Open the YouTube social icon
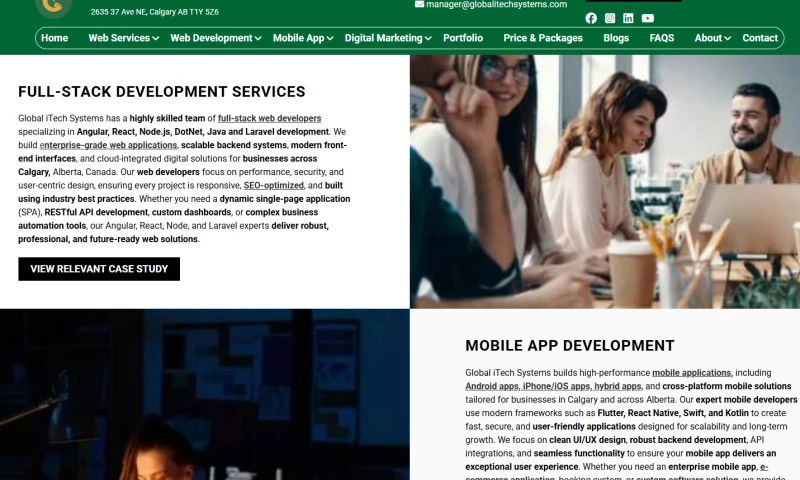Image resolution: width=800 pixels, height=480 pixels. pyautogui.click(x=647, y=18)
